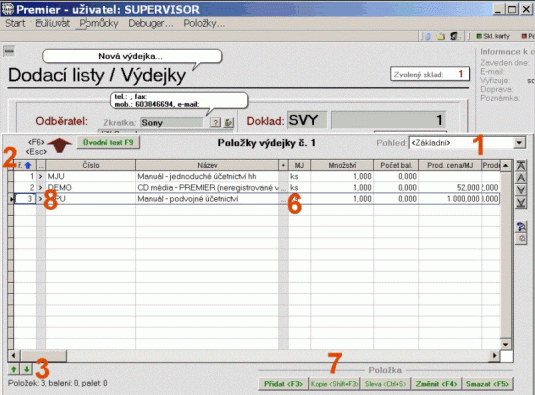Click horizontal scrollbar right arrow

(x=494, y=356)
